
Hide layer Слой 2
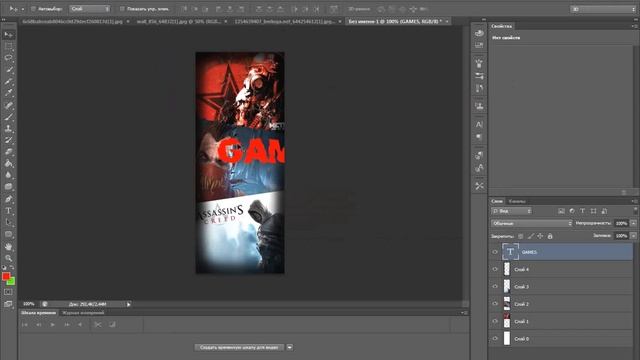click(x=495, y=304)
